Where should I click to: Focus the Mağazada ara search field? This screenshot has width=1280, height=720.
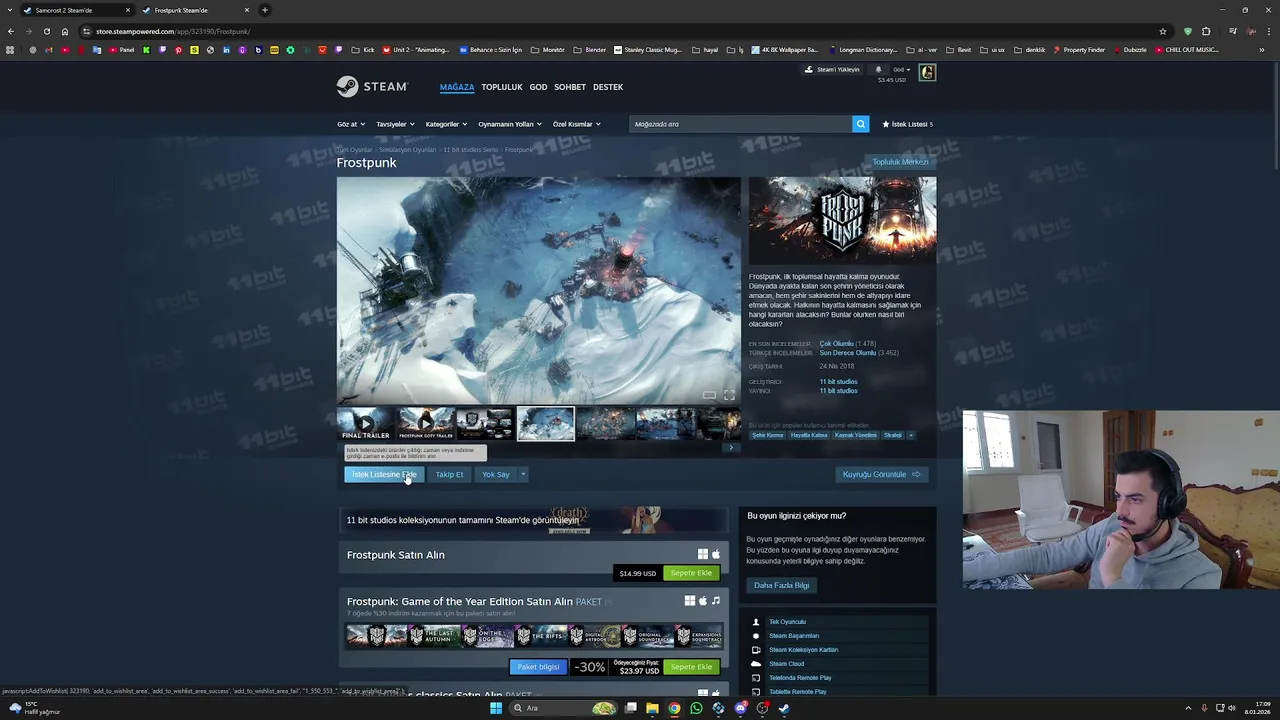click(x=740, y=124)
